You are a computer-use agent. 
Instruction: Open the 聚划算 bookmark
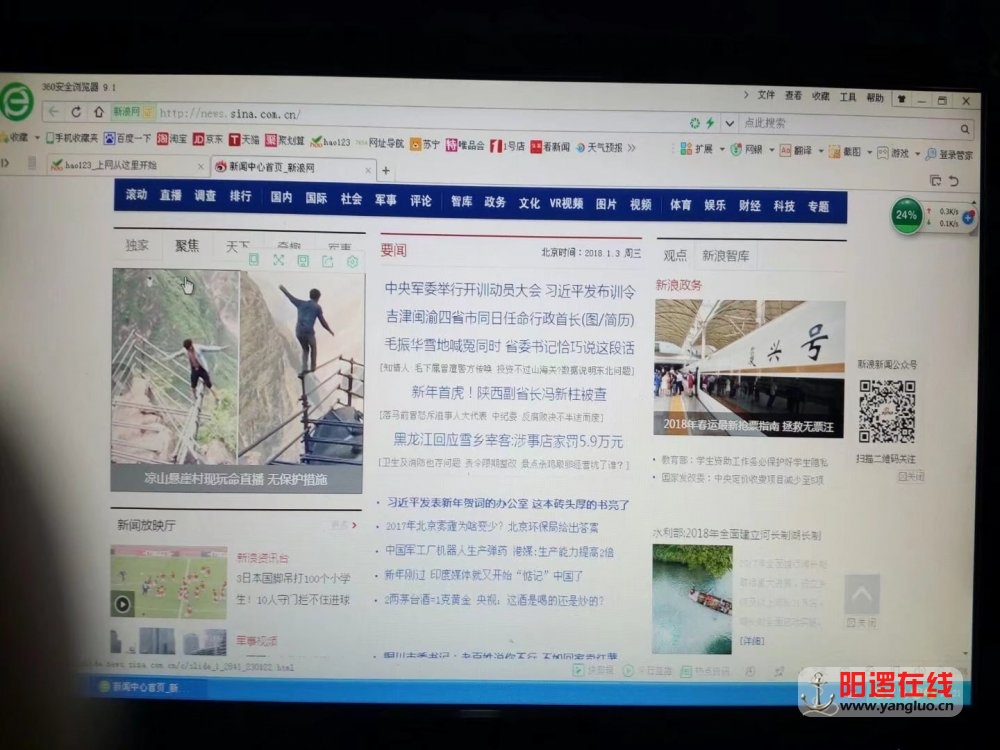[284, 140]
